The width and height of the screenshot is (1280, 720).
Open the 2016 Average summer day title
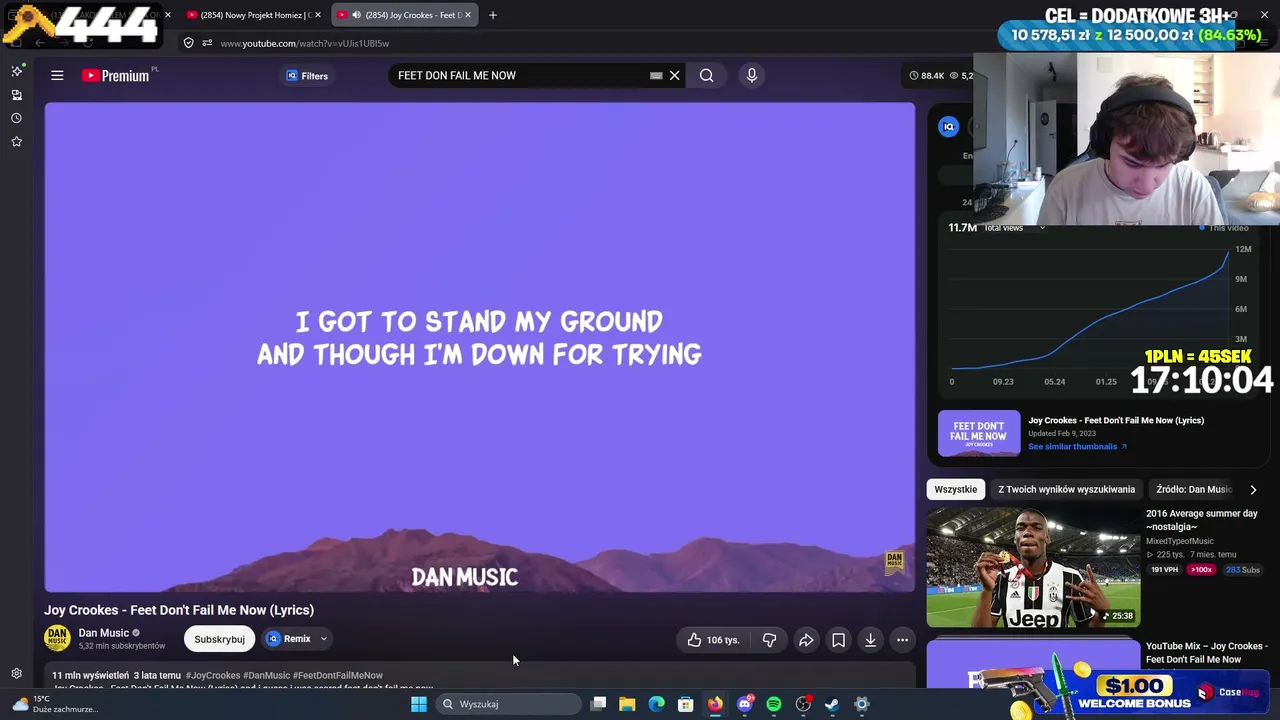coord(1202,520)
